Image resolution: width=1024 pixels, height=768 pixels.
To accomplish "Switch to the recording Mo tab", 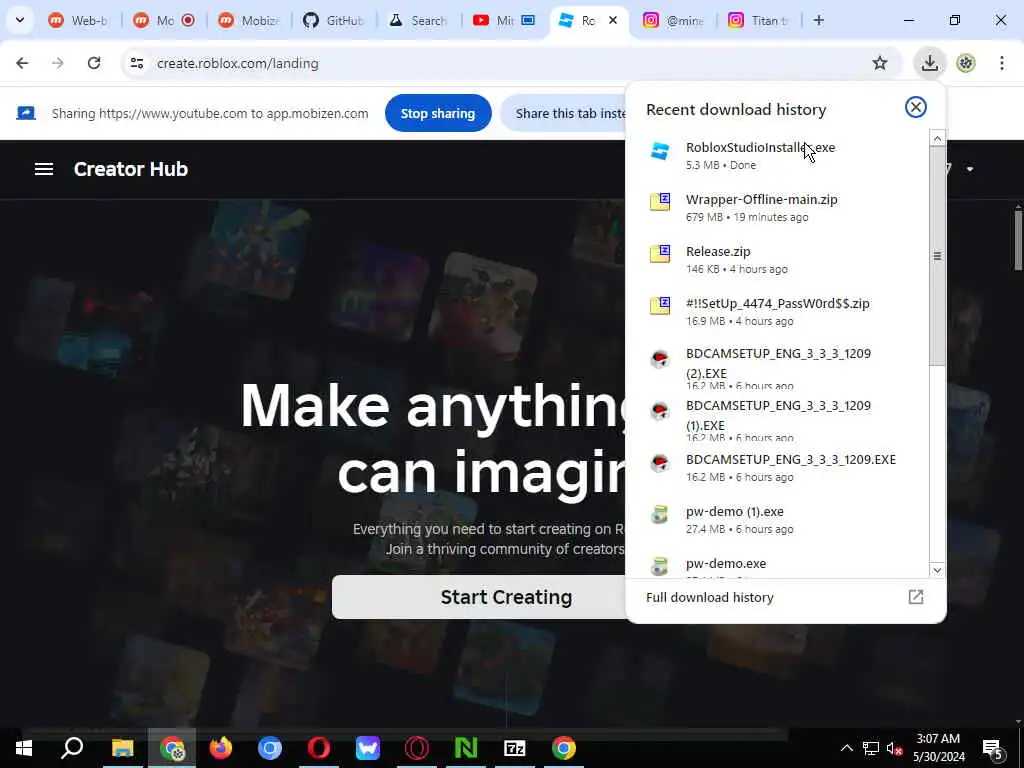I will (x=165, y=20).
